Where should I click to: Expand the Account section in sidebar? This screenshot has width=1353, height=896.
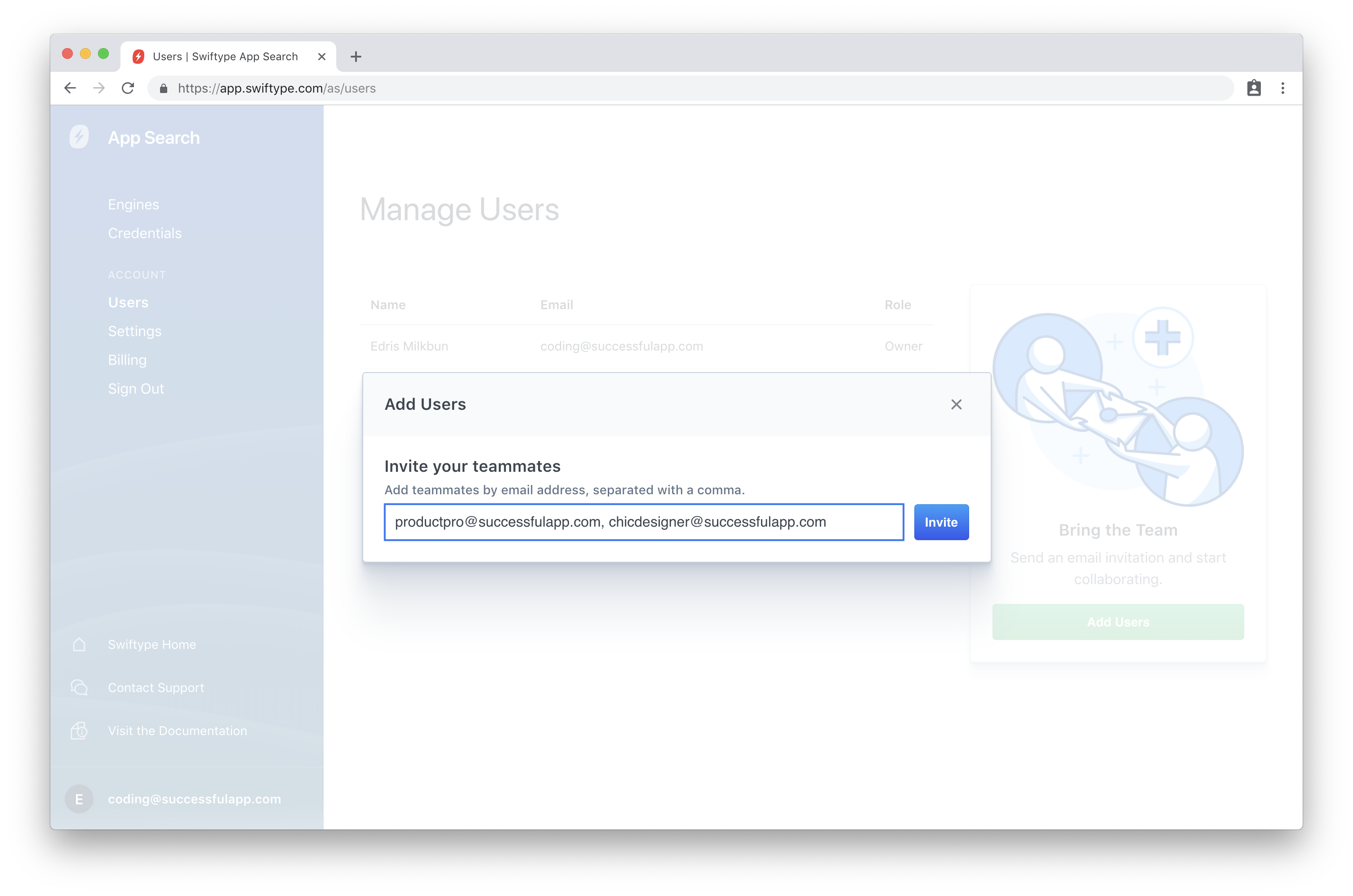[137, 274]
